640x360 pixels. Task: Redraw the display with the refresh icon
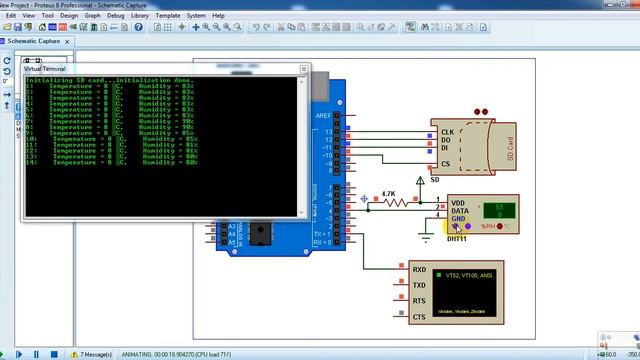157,27
